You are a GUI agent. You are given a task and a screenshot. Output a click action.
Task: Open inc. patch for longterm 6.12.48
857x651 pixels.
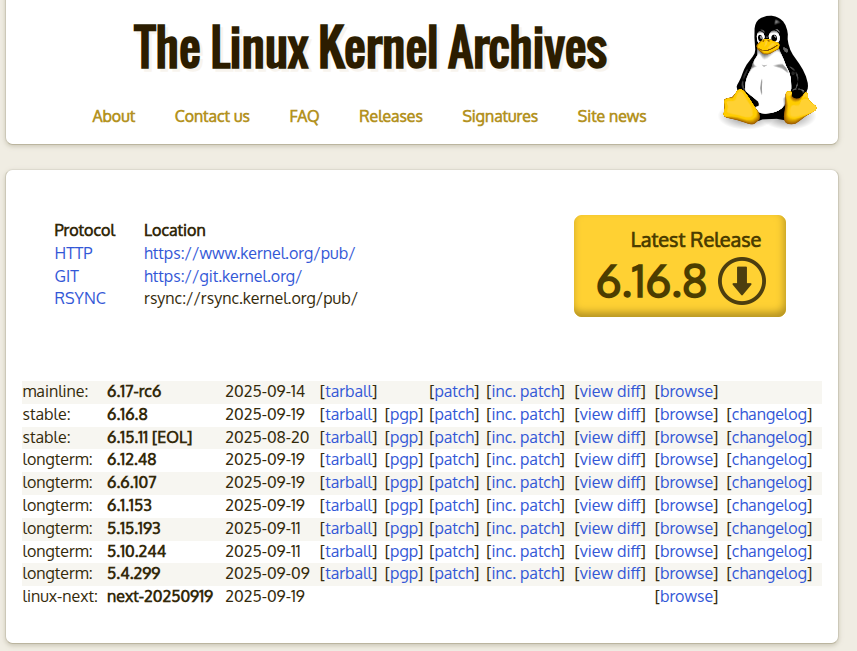coord(525,460)
